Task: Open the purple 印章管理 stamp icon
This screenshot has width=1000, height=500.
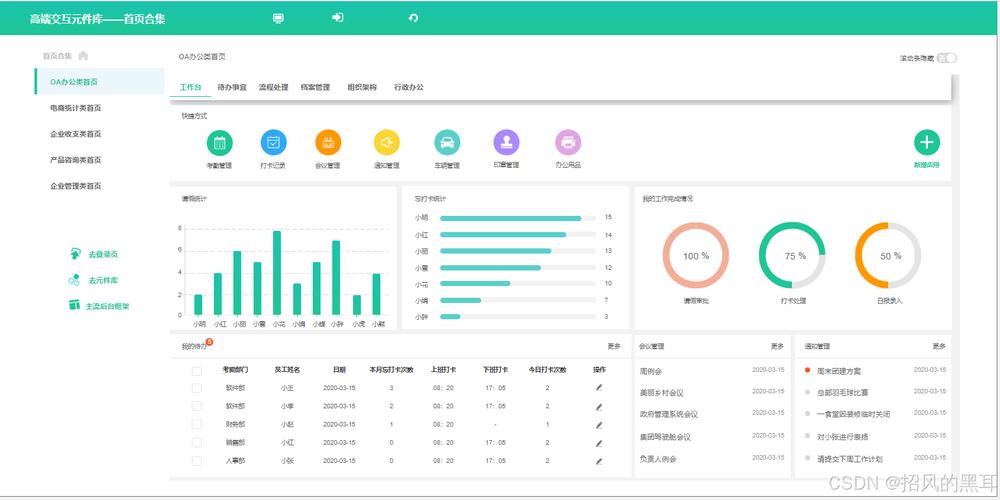Action: click(x=506, y=143)
